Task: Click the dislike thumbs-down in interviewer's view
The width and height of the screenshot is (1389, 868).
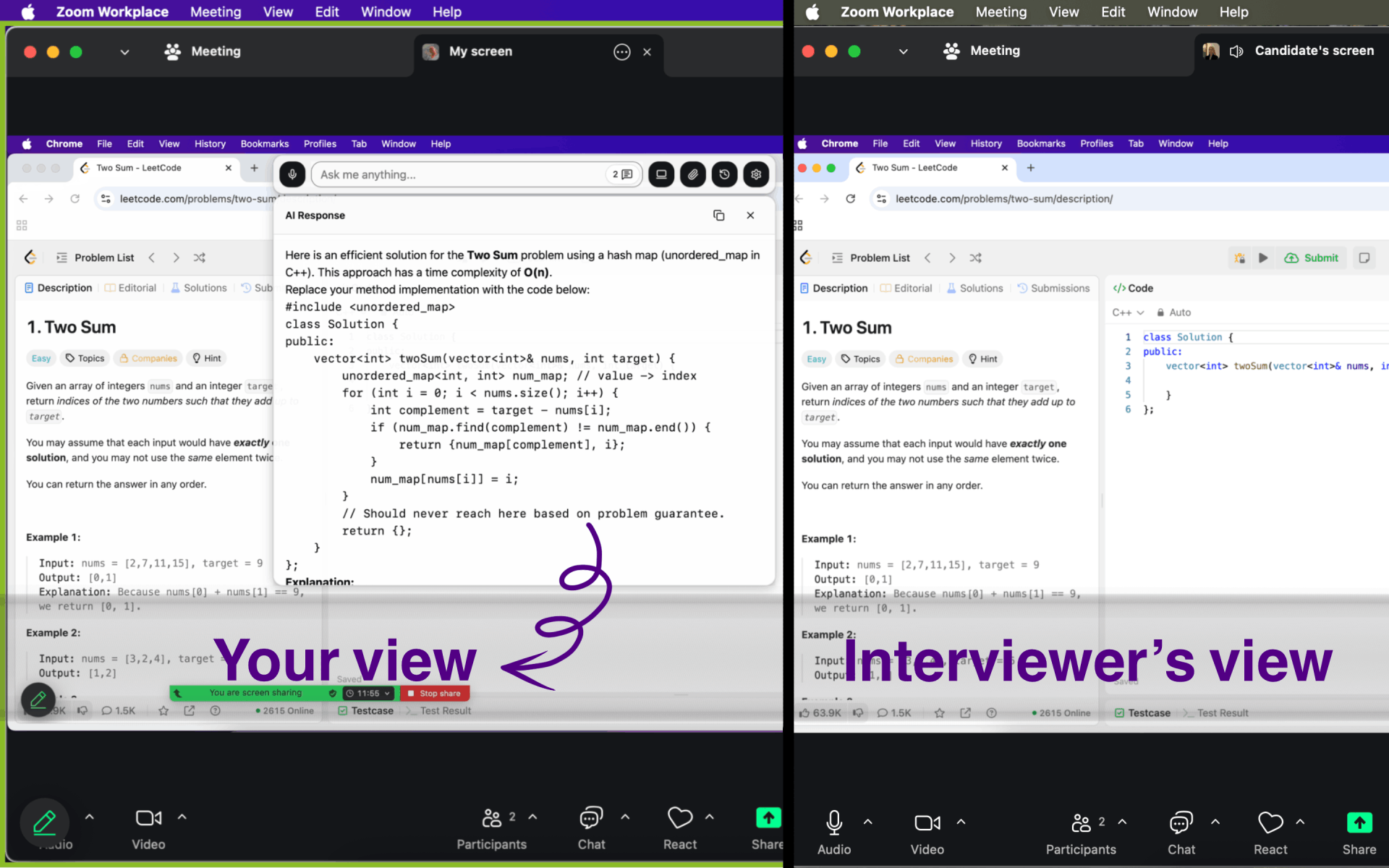Action: [x=858, y=713]
